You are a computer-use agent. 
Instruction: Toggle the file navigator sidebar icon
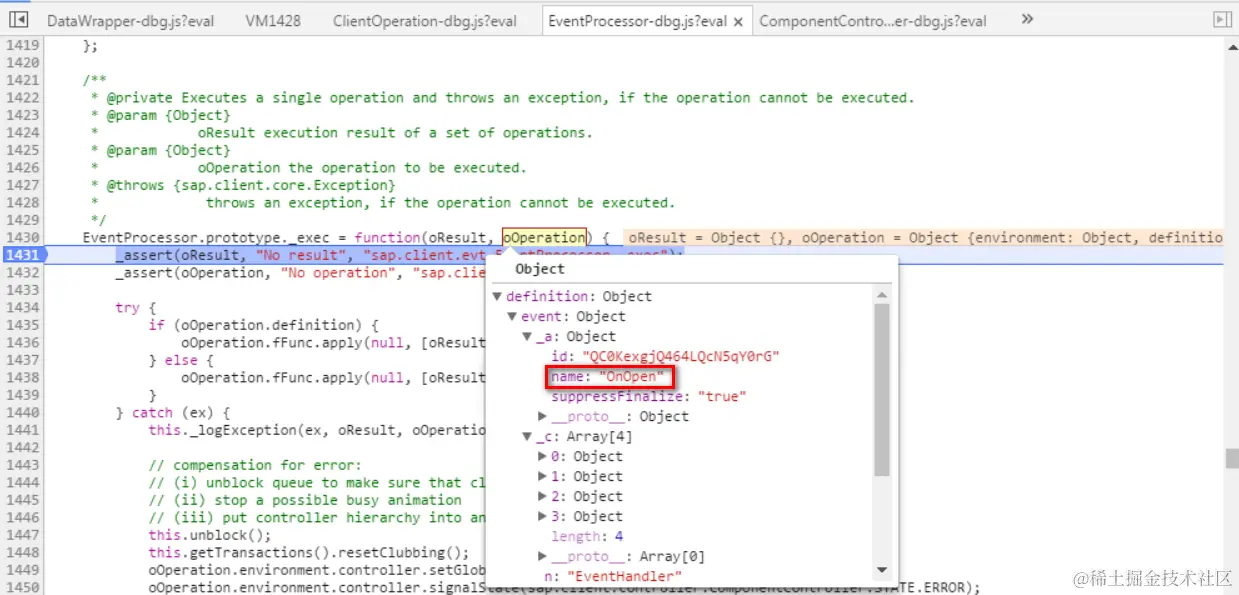click(16, 20)
